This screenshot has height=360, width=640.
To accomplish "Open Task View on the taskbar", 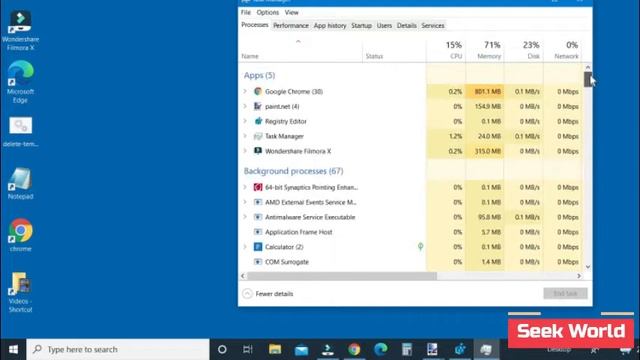I will [247, 349].
